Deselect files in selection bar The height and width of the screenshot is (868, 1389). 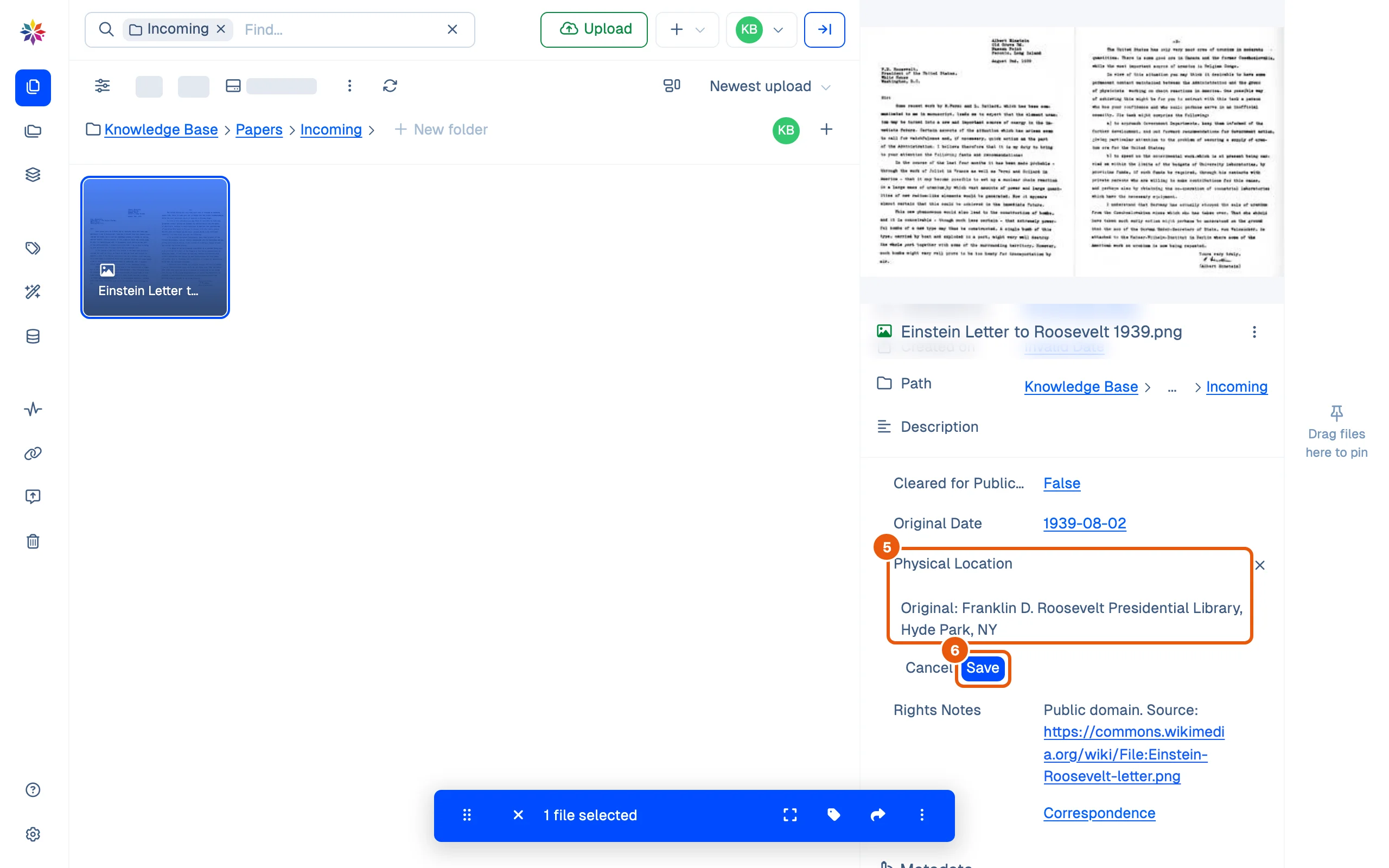(x=518, y=815)
